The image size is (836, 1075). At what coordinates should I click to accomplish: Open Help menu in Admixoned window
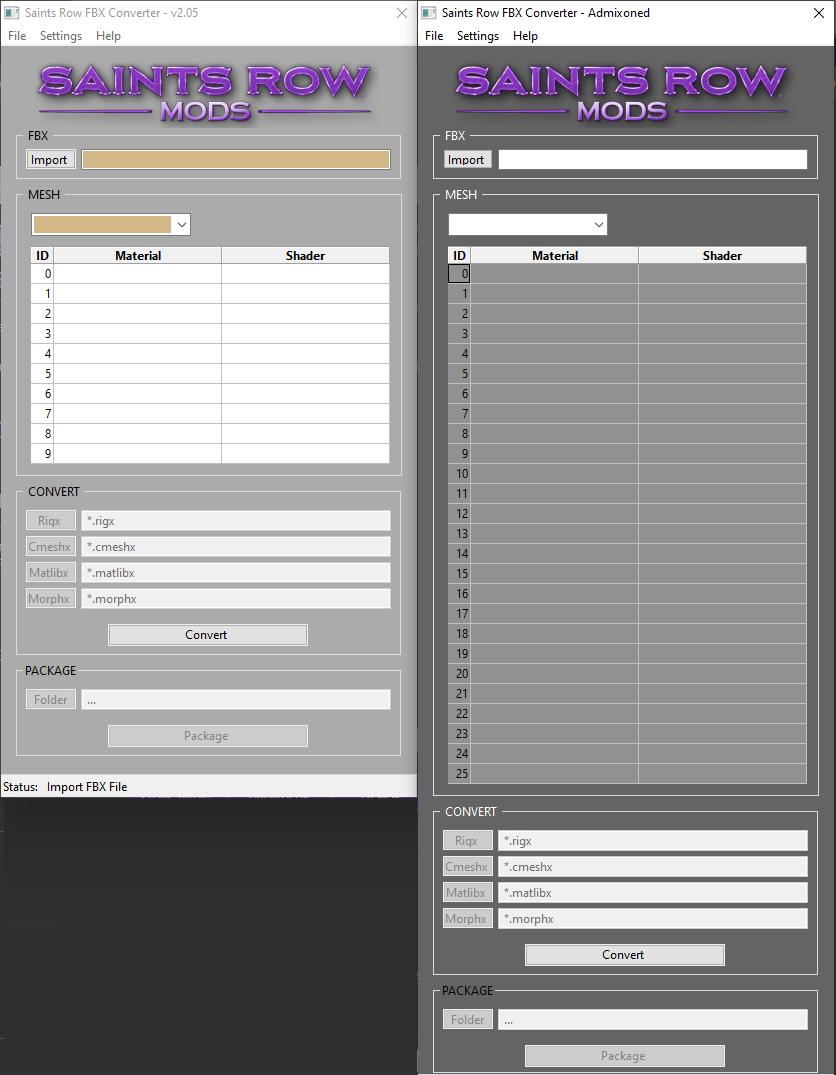pyautogui.click(x=525, y=36)
